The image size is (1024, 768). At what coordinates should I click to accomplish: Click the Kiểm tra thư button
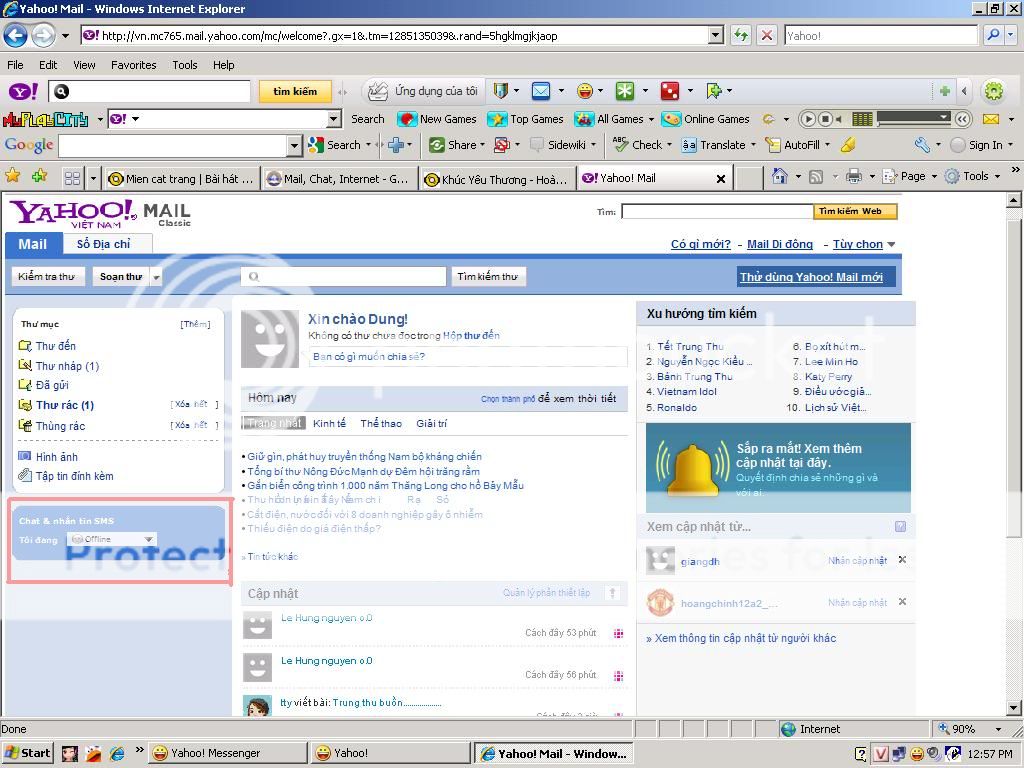pyautogui.click(x=47, y=277)
